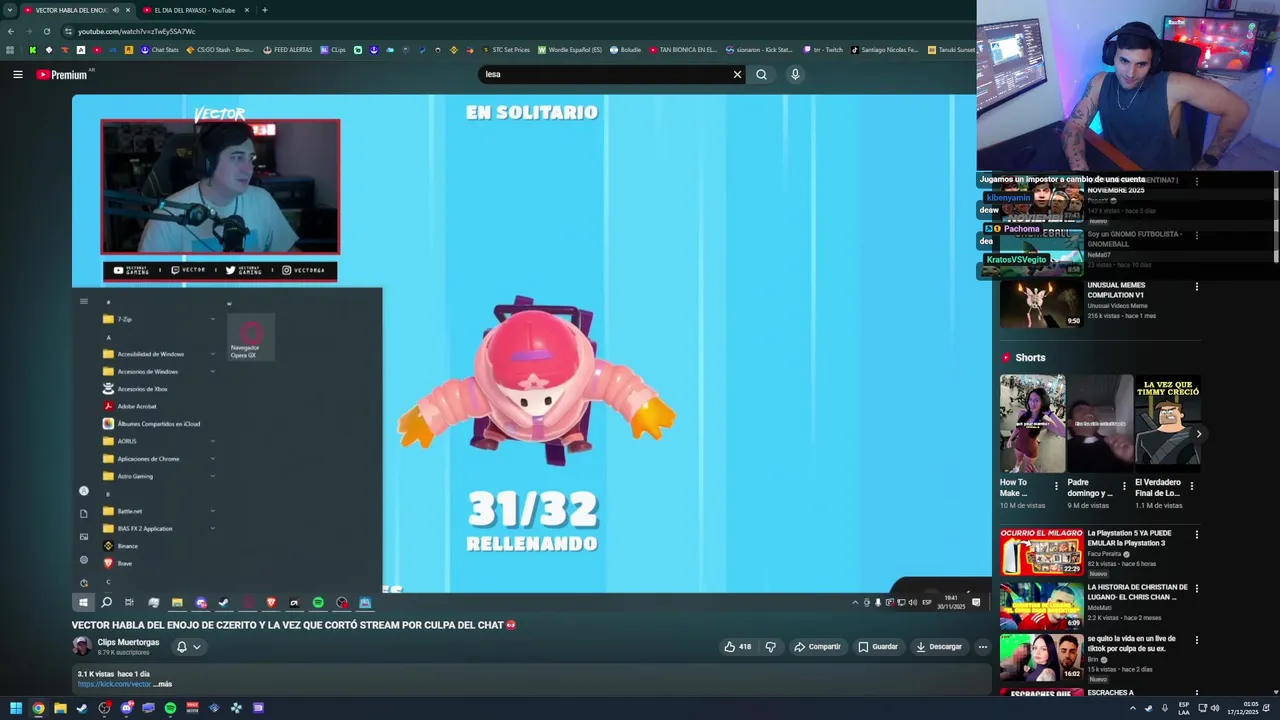The image size is (1280, 720).
Task: Open options for La Playstation 5 video
Action: click(x=1196, y=535)
